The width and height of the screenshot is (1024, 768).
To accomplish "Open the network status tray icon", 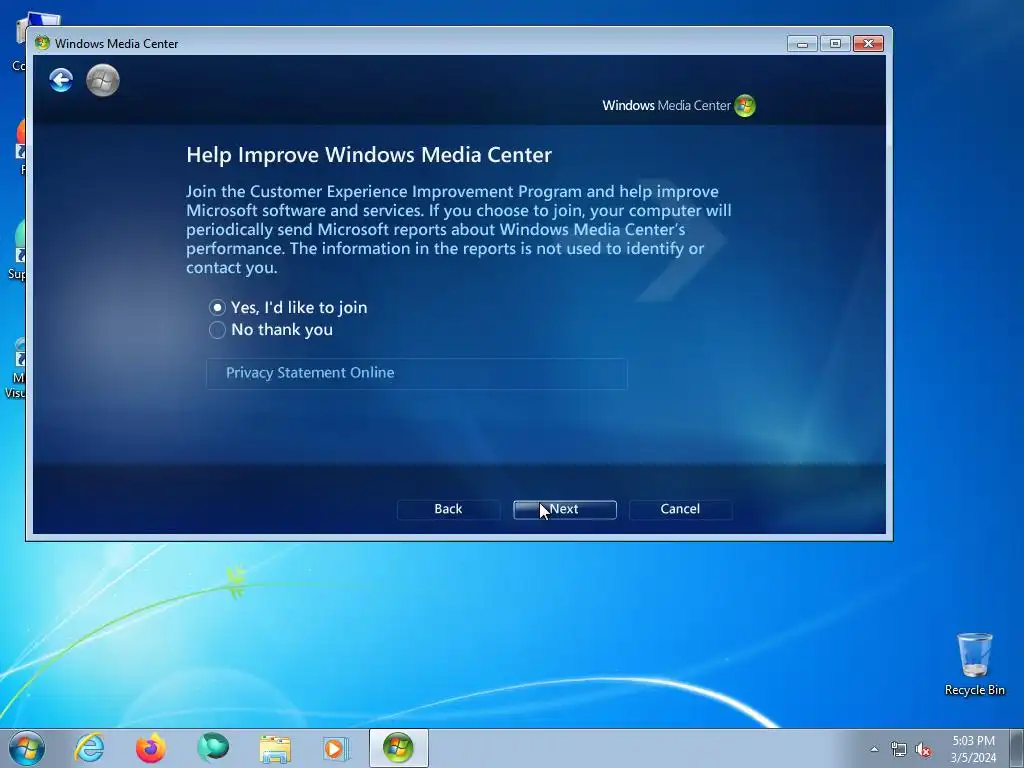I will pyautogui.click(x=899, y=749).
